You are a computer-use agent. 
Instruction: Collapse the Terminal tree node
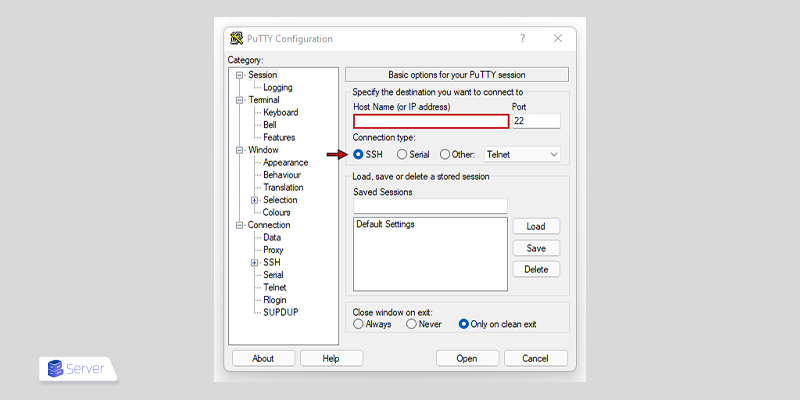coord(239,100)
